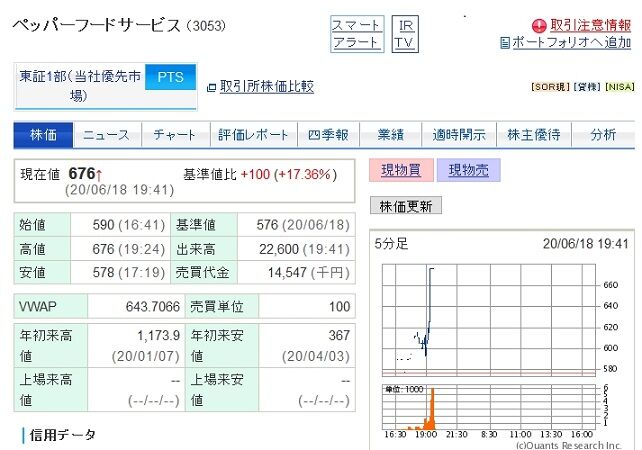Click the 始値 value 590 (16:41)
642x450 pixels.
pos(129,225)
